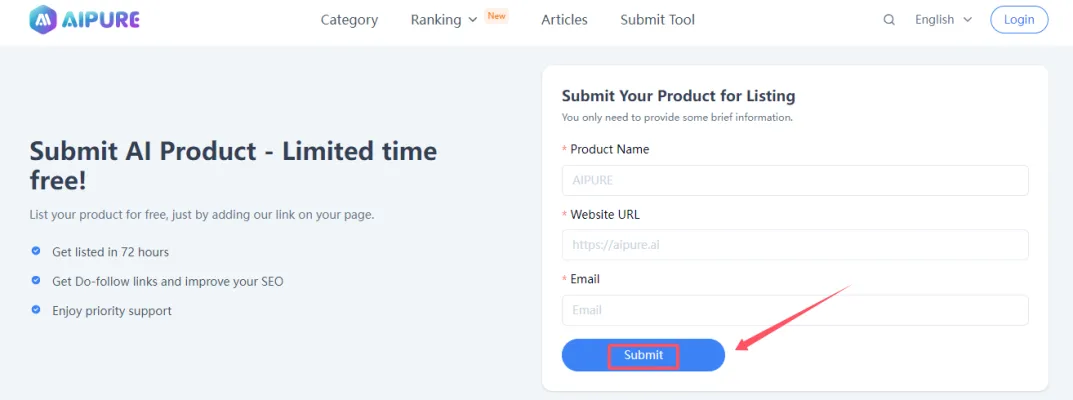
Task: Open the English language dropdown
Action: 943,20
